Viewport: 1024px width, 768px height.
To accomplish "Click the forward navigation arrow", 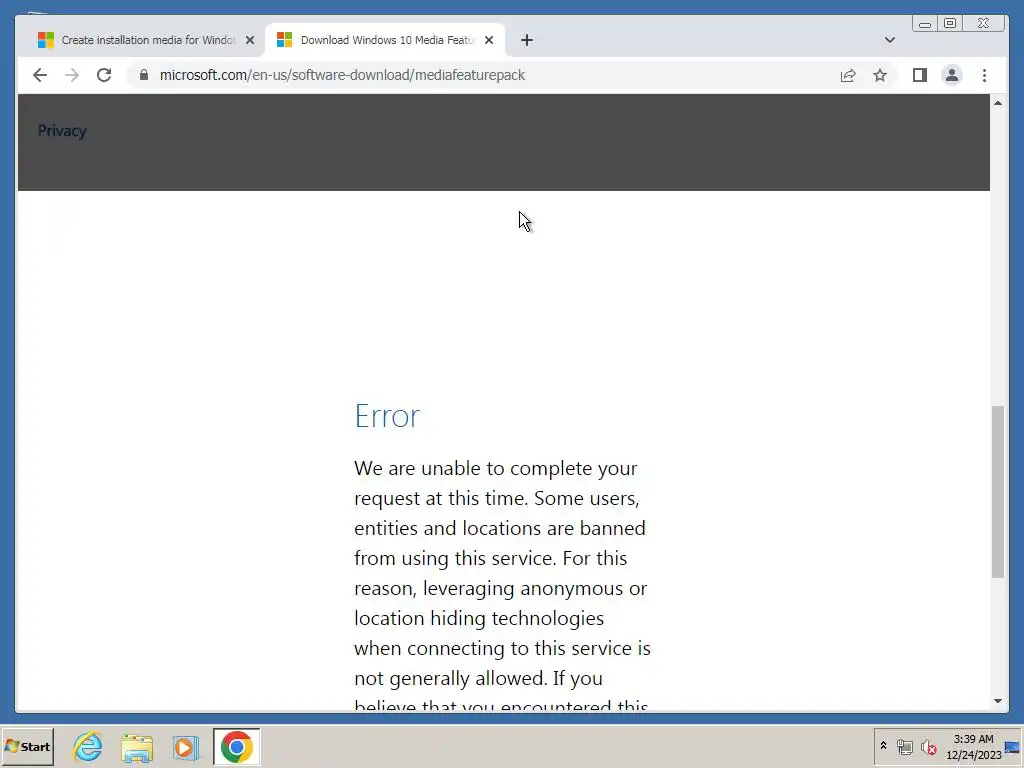I will (x=72, y=75).
